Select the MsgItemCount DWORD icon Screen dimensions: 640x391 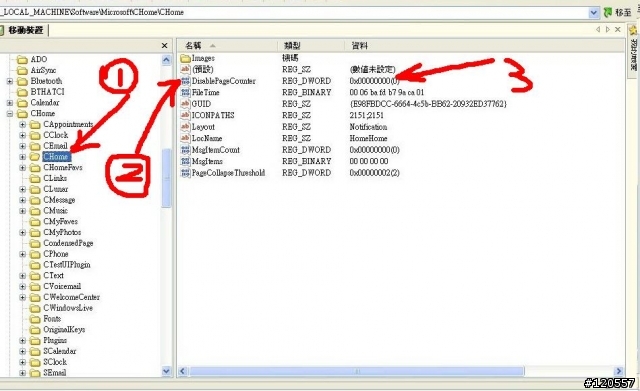pyautogui.click(x=185, y=150)
